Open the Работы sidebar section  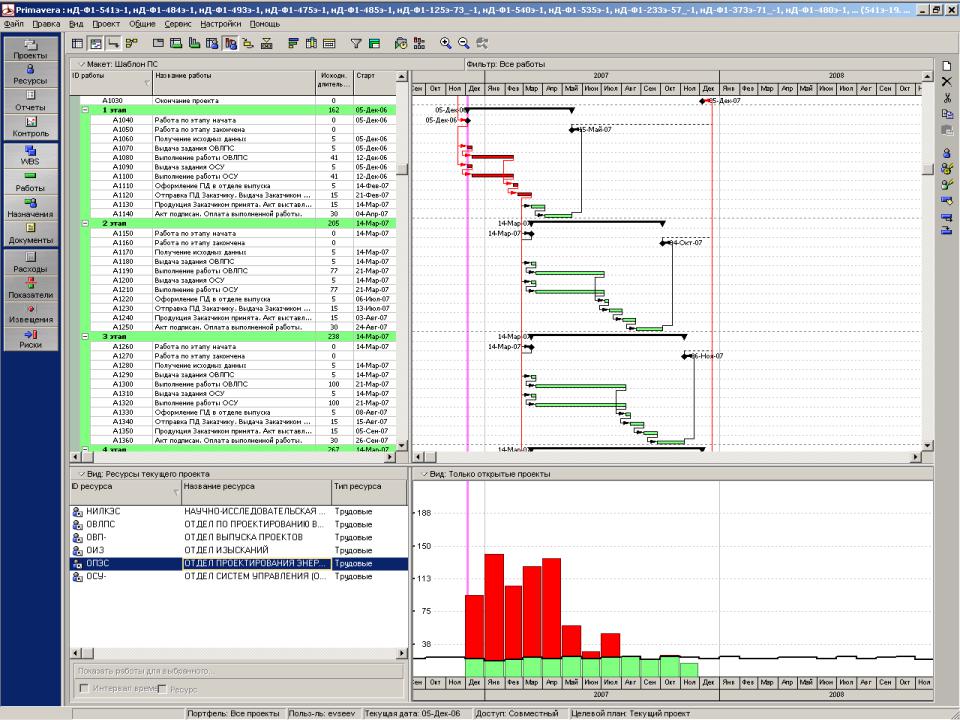point(31,182)
